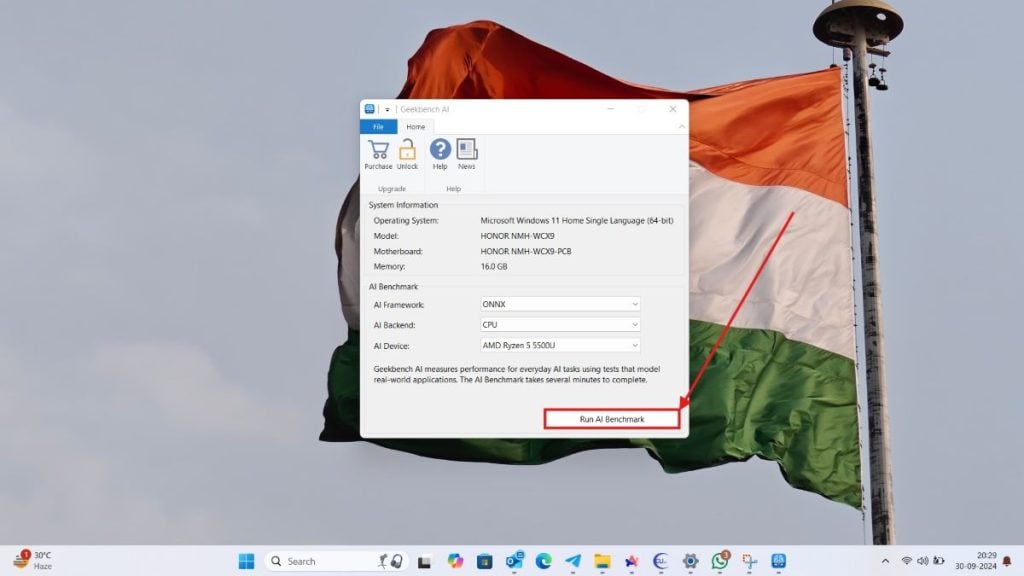Viewport: 1024px width, 576px height.
Task: Open the clock and date 20:29
Action: point(976,561)
